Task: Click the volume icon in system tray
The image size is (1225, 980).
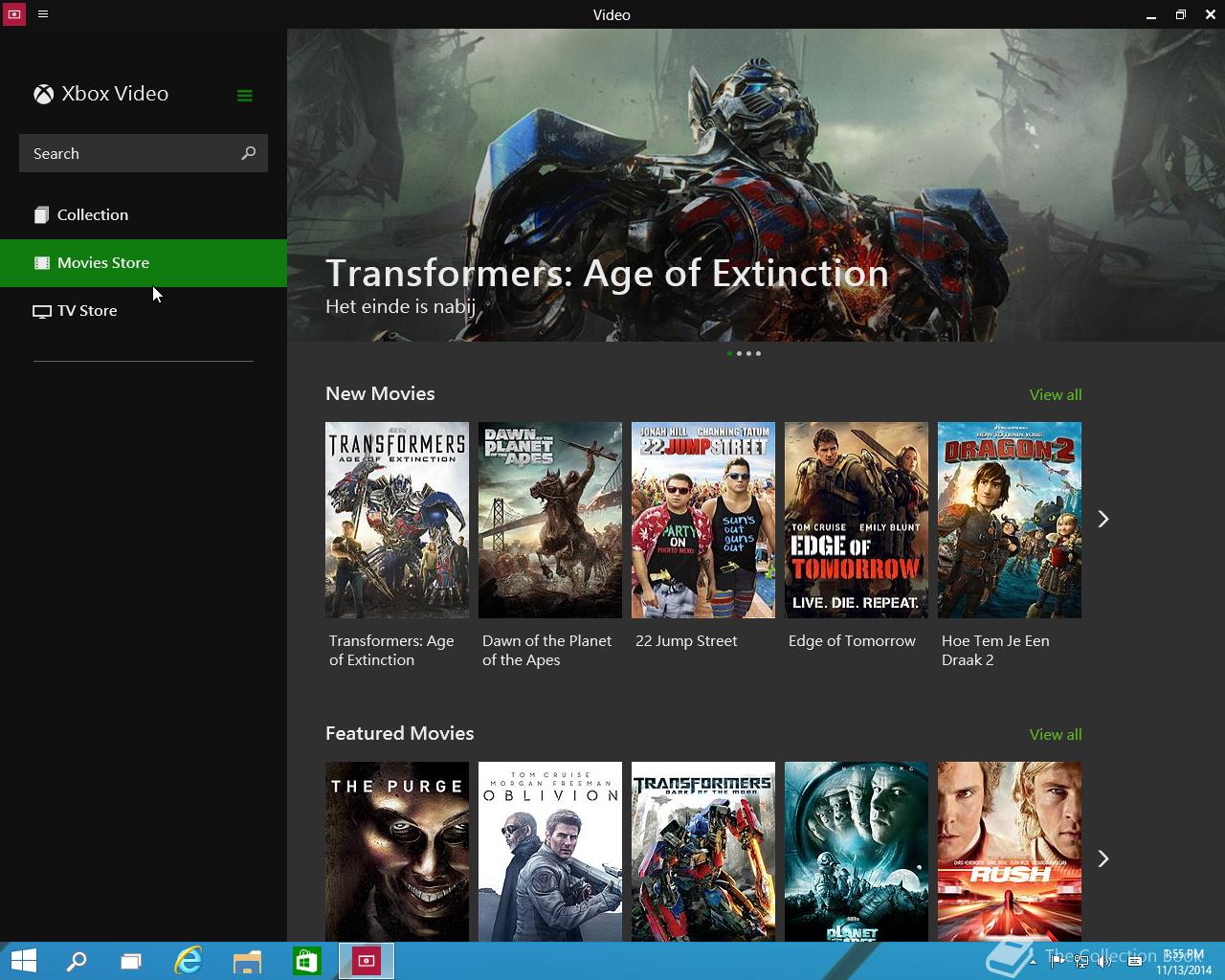Action: pyautogui.click(x=1103, y=962)
